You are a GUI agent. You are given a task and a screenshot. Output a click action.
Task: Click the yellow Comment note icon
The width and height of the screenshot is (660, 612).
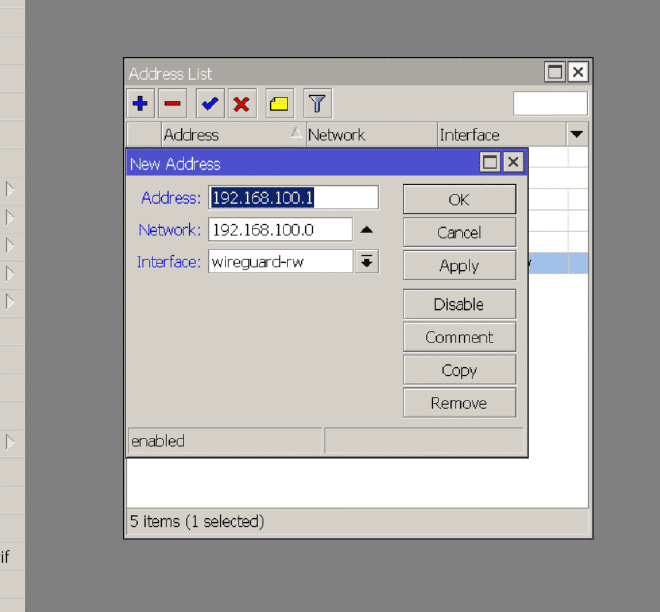coord(279,103)
